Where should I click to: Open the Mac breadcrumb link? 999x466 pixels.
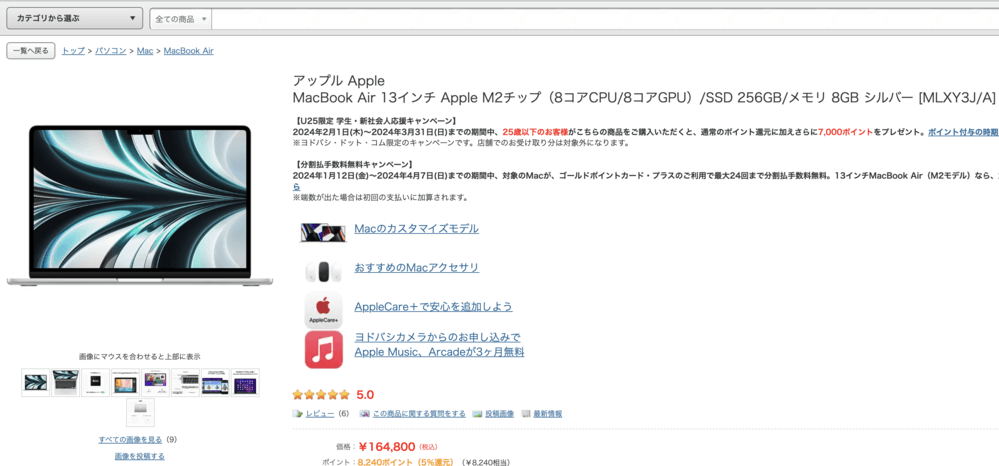point(145,51)
